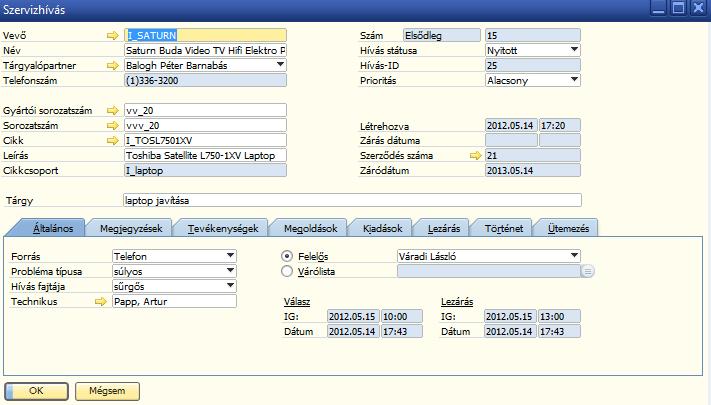The width and height of the screenshot is (711, 405).
Task: Follow the Technikus link arrow
Action: 101,302
